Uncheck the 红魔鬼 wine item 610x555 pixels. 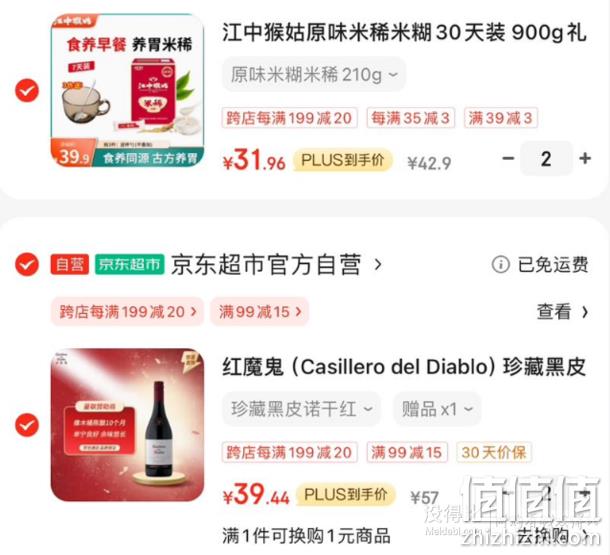click(27, 425)
